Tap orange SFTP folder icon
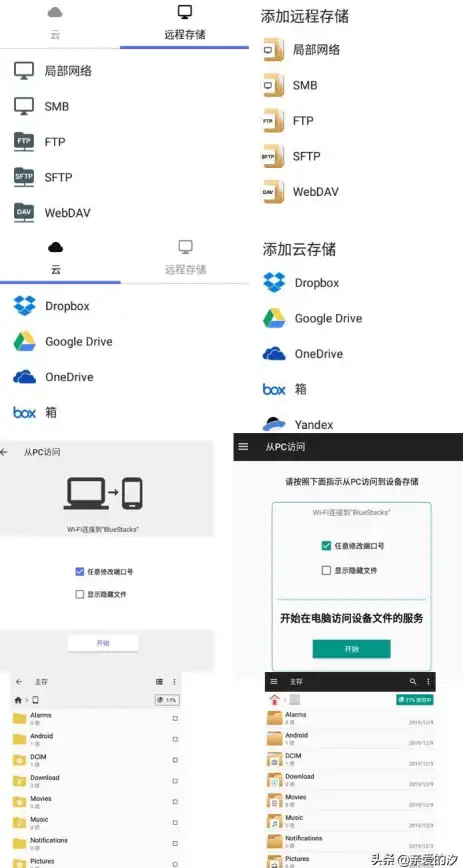The width and height of the screenshot is (463, 868). tap(272, 156)
